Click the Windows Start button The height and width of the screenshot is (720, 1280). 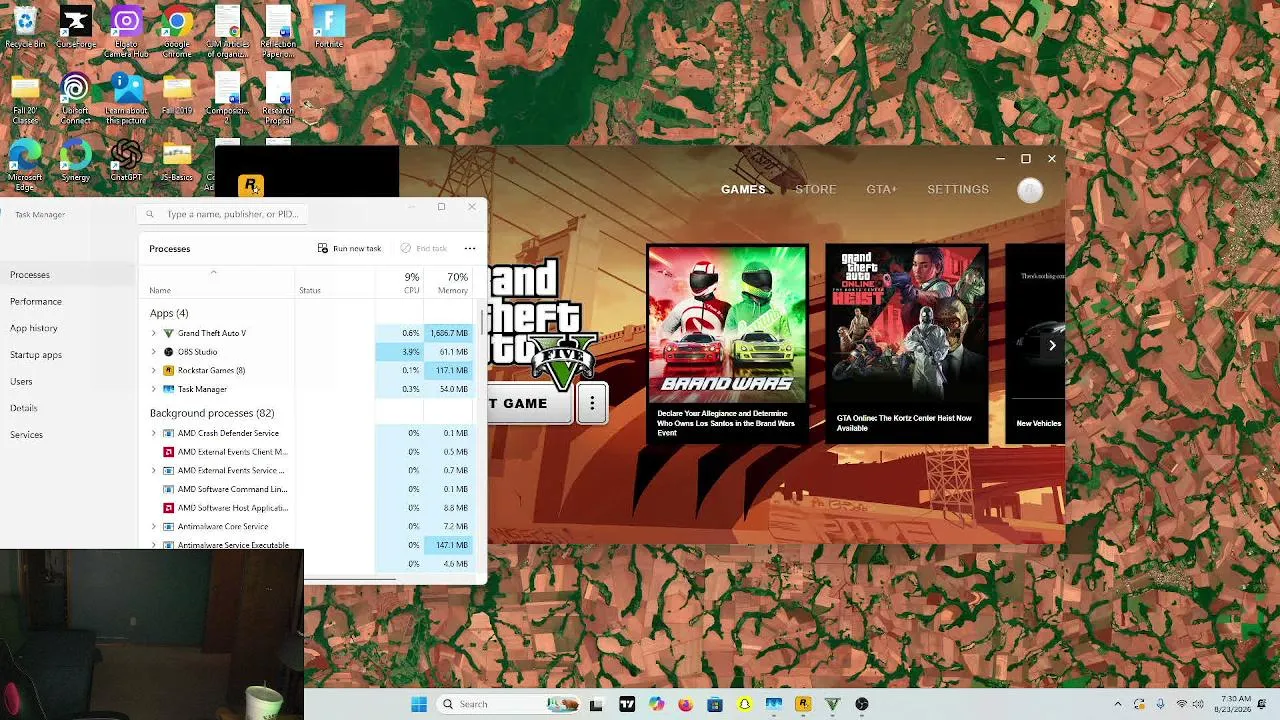[x=419, y=704]
